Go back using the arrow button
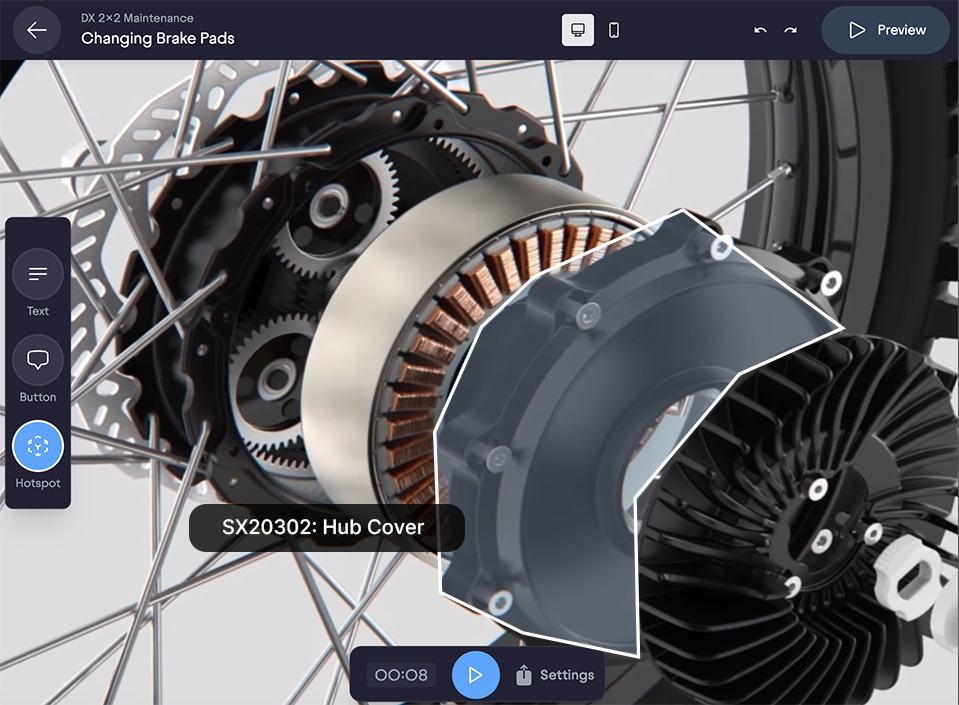Image resolution: width=959 pixels, height=705 pixels. [37, 30]
